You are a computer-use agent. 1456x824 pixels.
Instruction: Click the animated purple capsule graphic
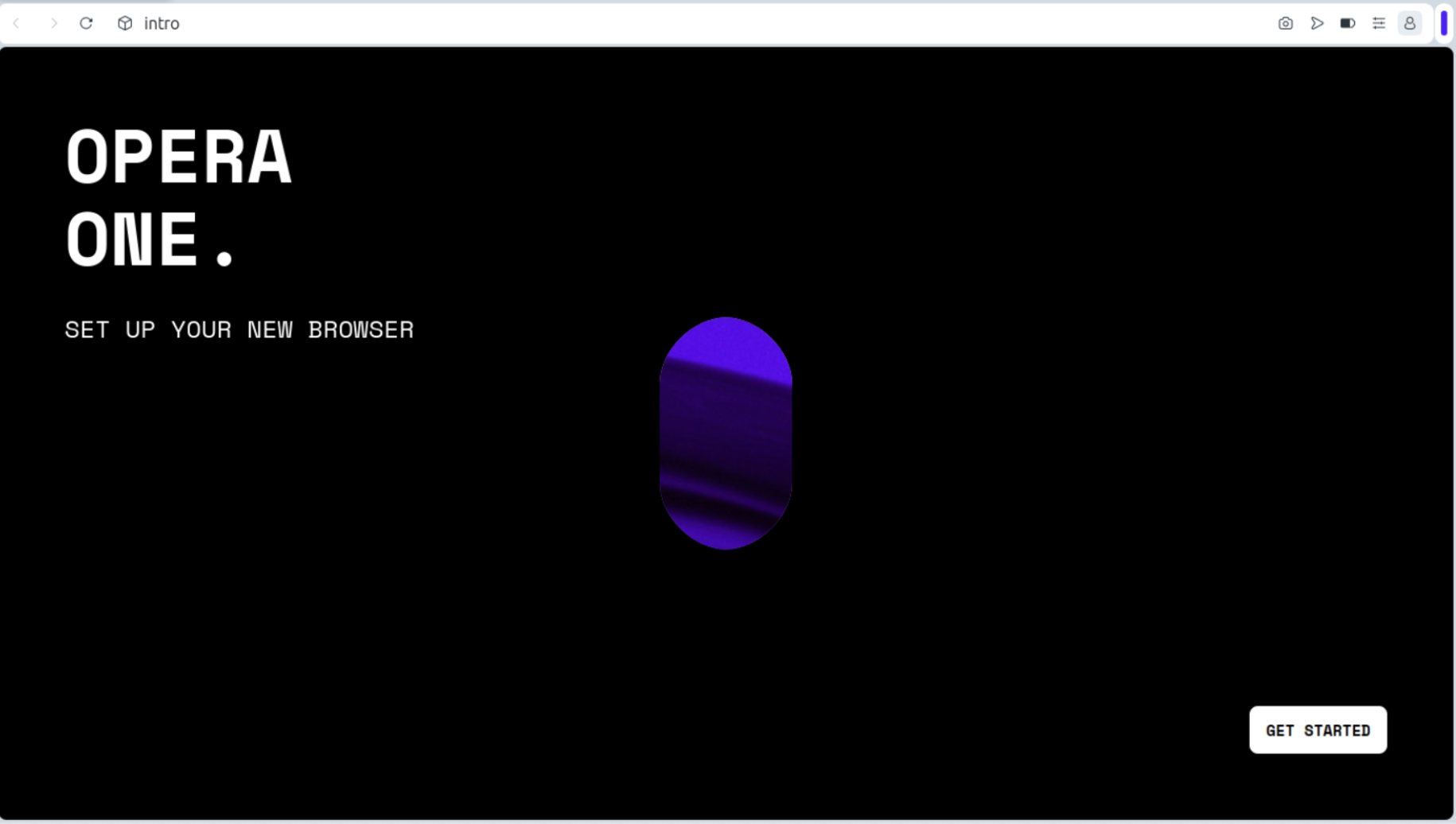click(725, 432)
